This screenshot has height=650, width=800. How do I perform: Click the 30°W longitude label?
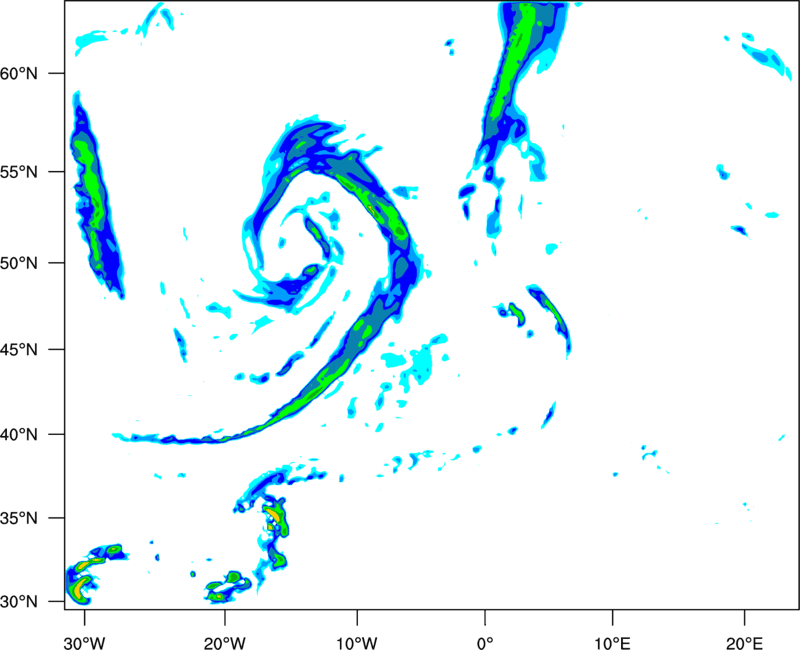point(84,643)
